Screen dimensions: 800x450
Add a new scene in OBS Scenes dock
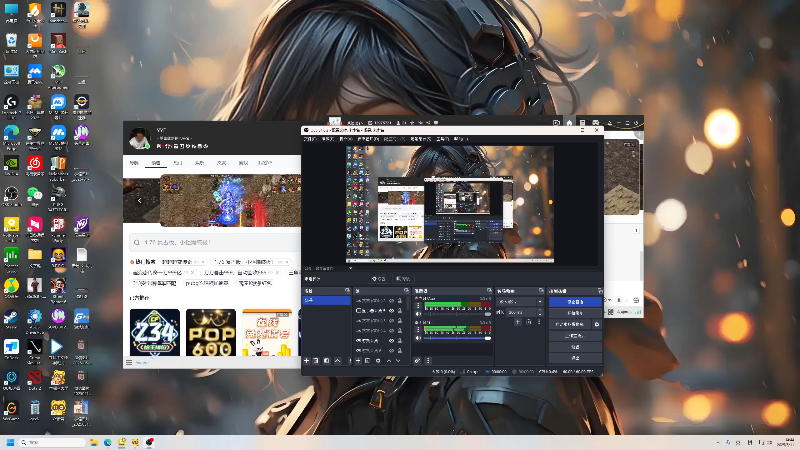pos(307,361)
